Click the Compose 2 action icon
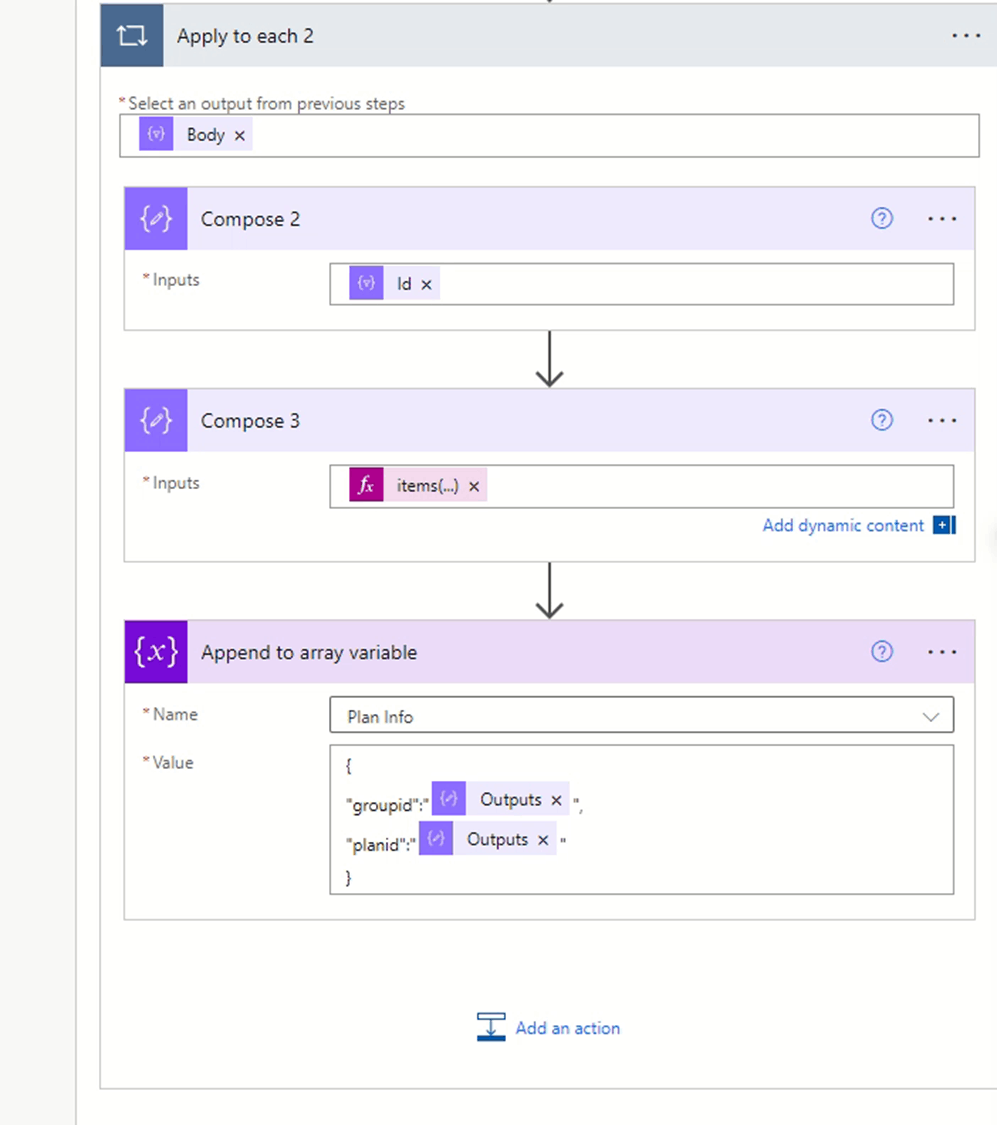The width and height of the screenshot is (997, 1125). tap(156, 219)
